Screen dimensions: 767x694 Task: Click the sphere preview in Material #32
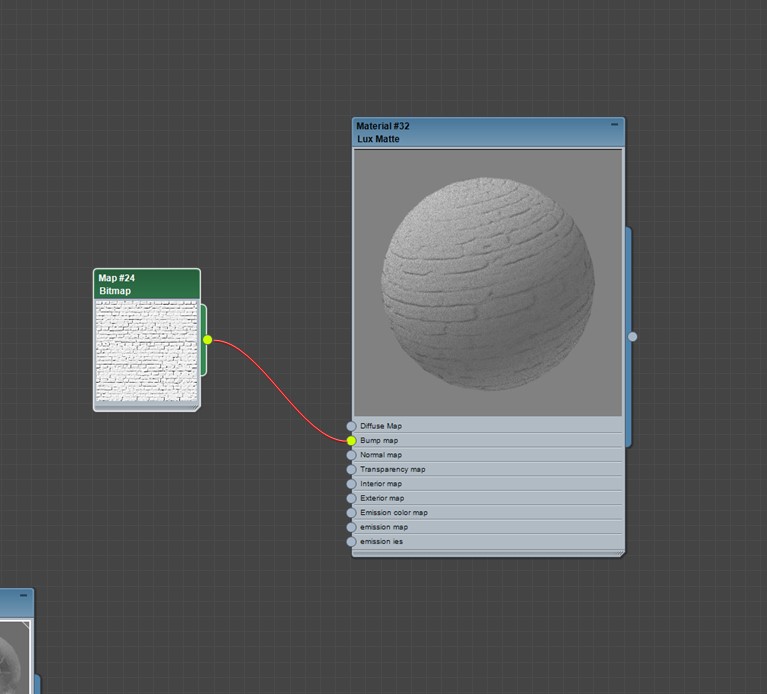tap(488, 282)
